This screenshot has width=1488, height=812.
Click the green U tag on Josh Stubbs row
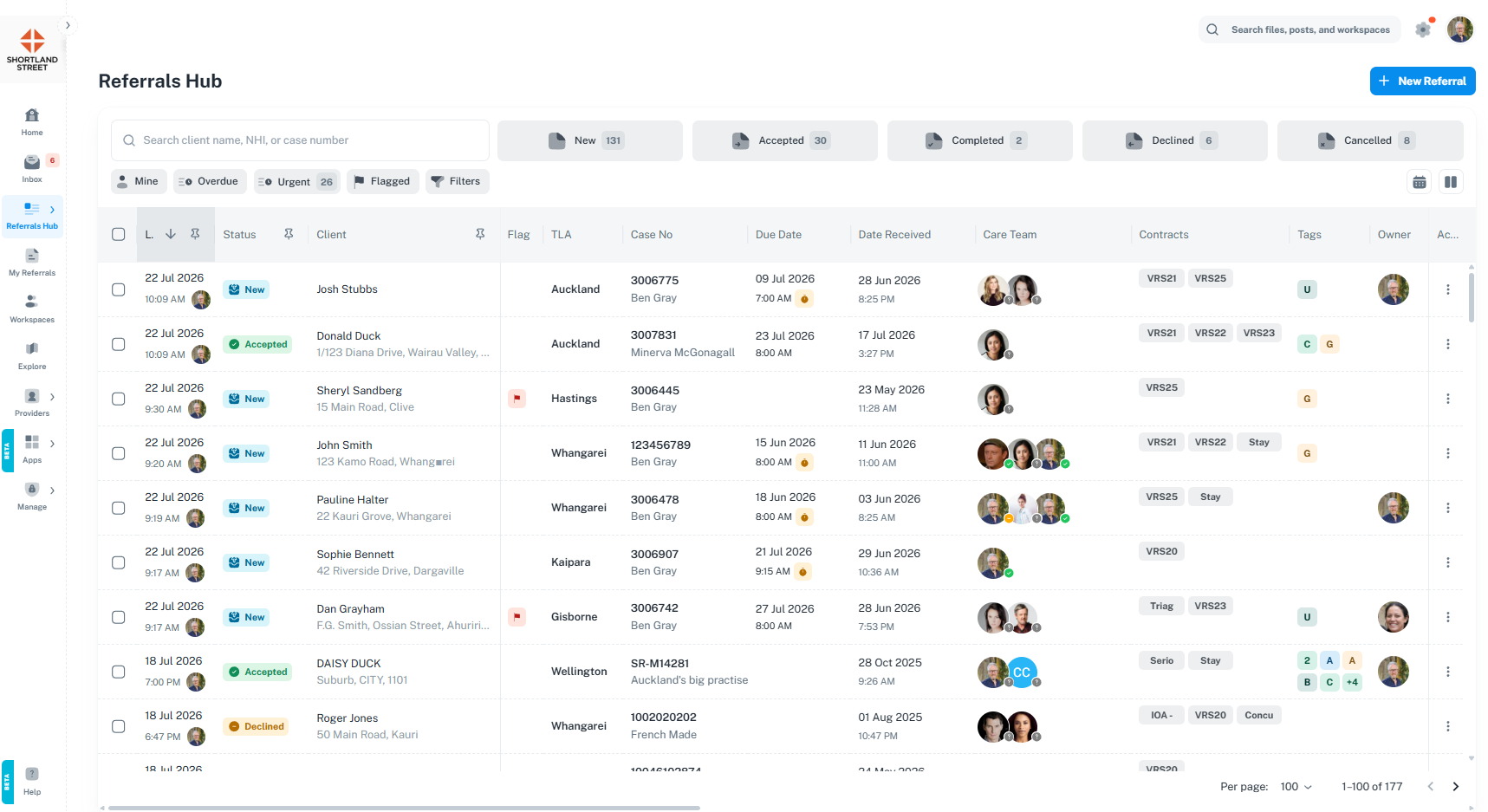point(1307,289)
